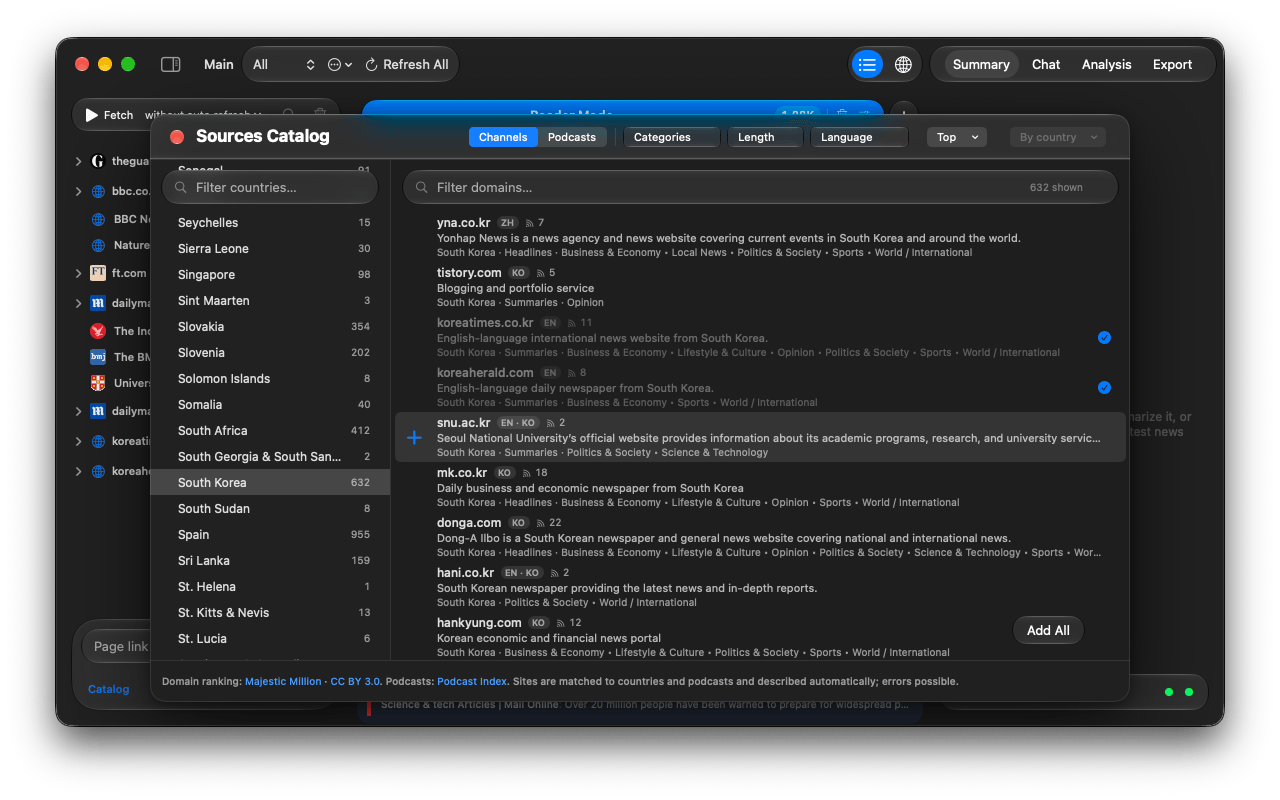Click the Fetch play icon
This screenshot has width=1280, height=800.
click(x=91, y=115)
